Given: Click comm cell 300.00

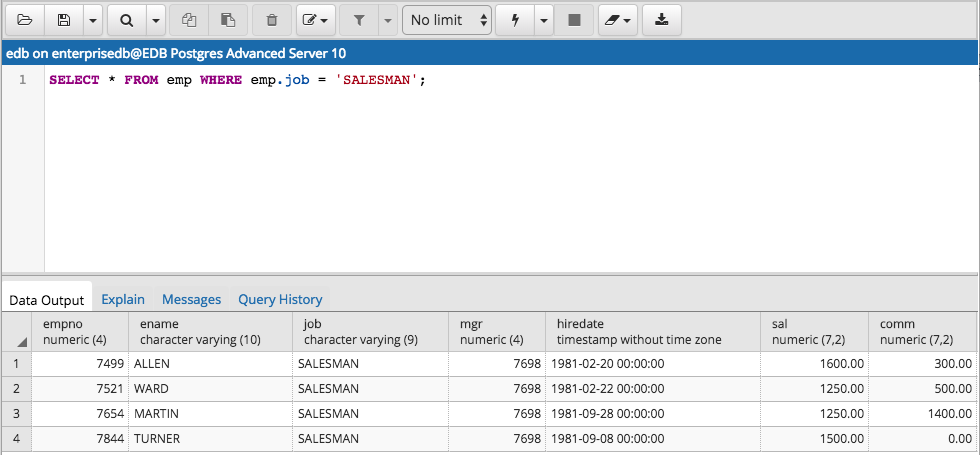Looking at the screenshot, I should click(x=924, y=364).
